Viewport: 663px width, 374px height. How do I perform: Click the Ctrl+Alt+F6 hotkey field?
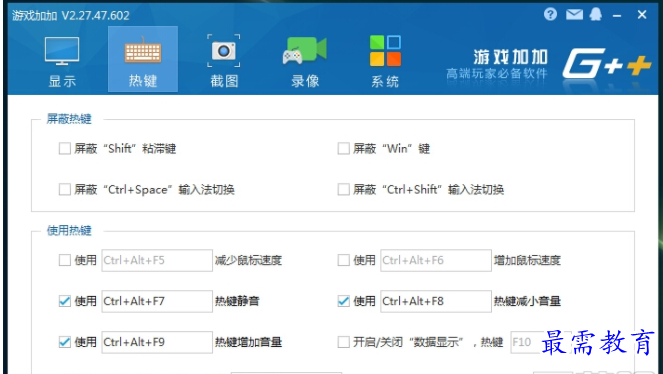tap(436, 260)
